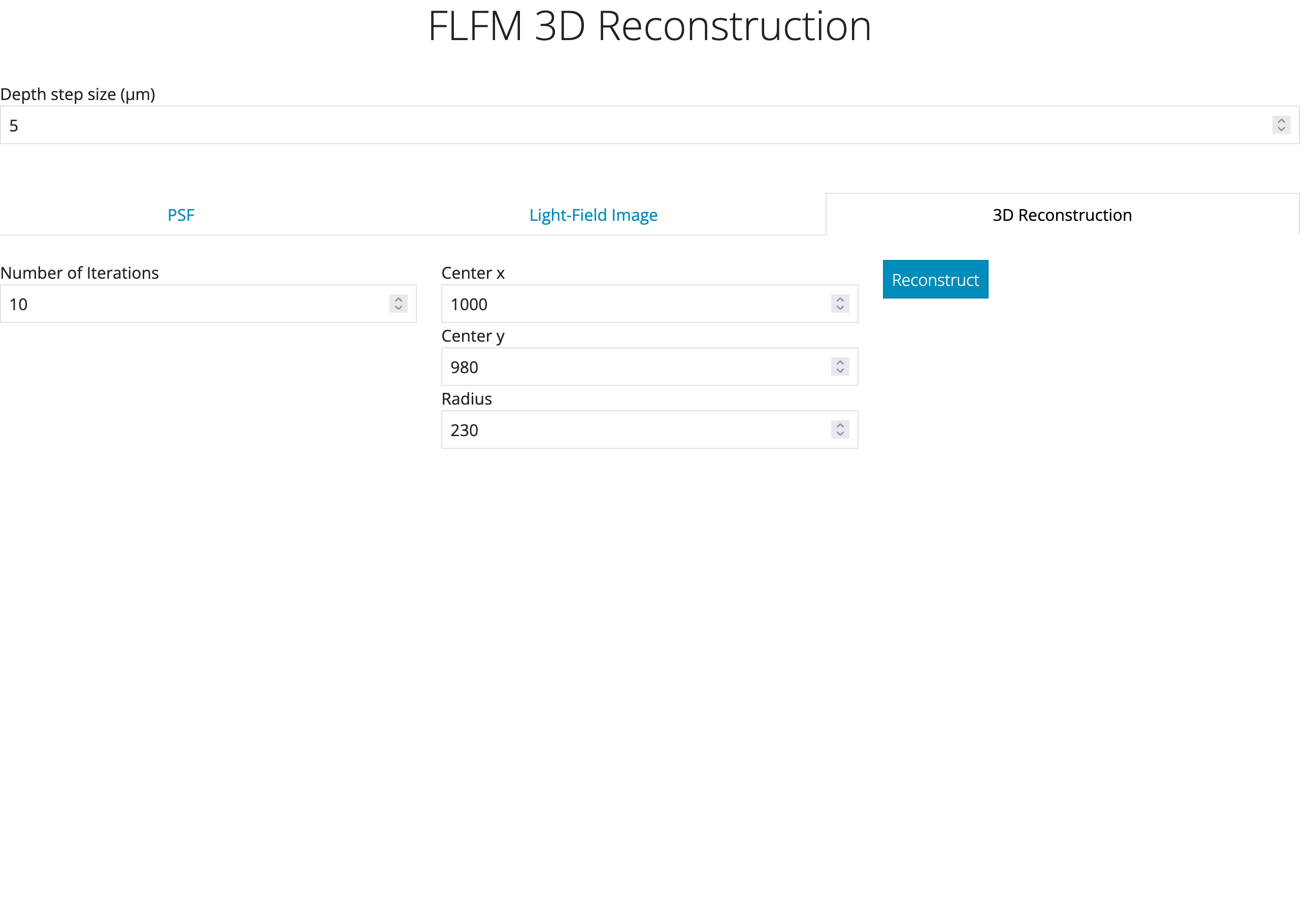
Task: Raise Center x value with the up arrow
Action: point(840,300)
